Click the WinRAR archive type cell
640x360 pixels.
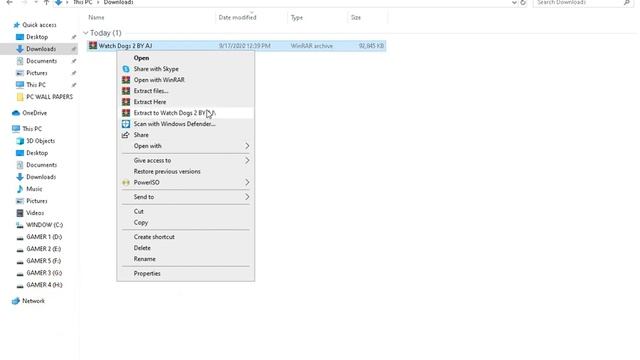312,46
